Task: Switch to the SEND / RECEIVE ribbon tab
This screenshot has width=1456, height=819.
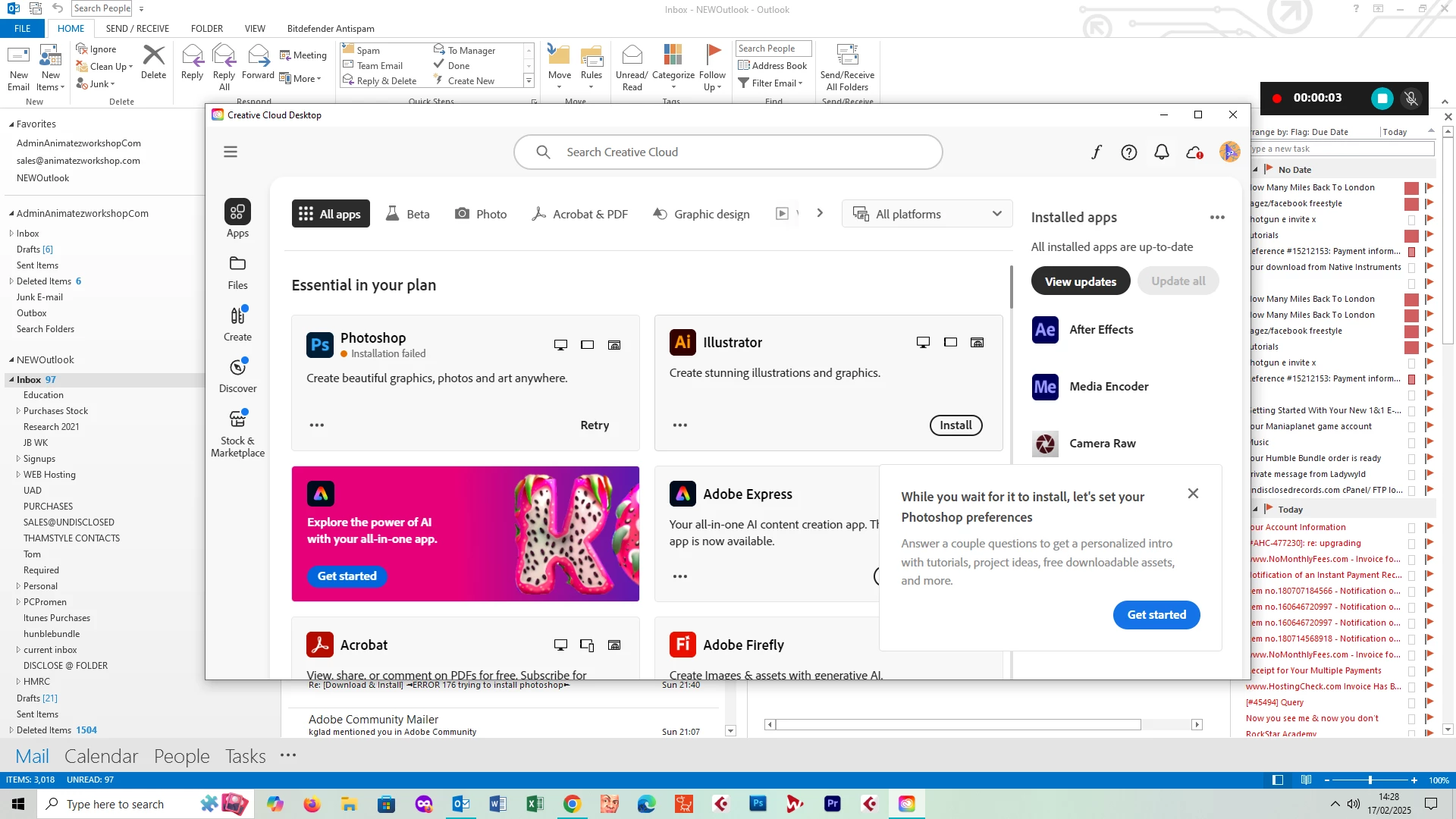Action: [x=137, y=29]
